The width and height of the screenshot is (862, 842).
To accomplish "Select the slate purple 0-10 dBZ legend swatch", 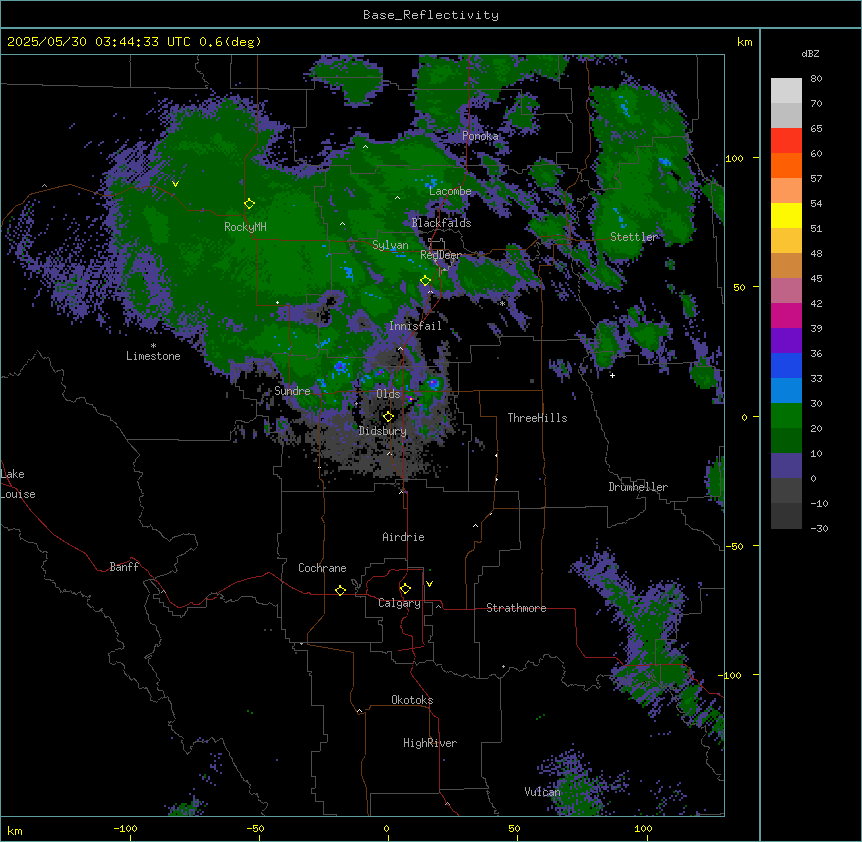I will pyautogui.click(x=786, y=466).
